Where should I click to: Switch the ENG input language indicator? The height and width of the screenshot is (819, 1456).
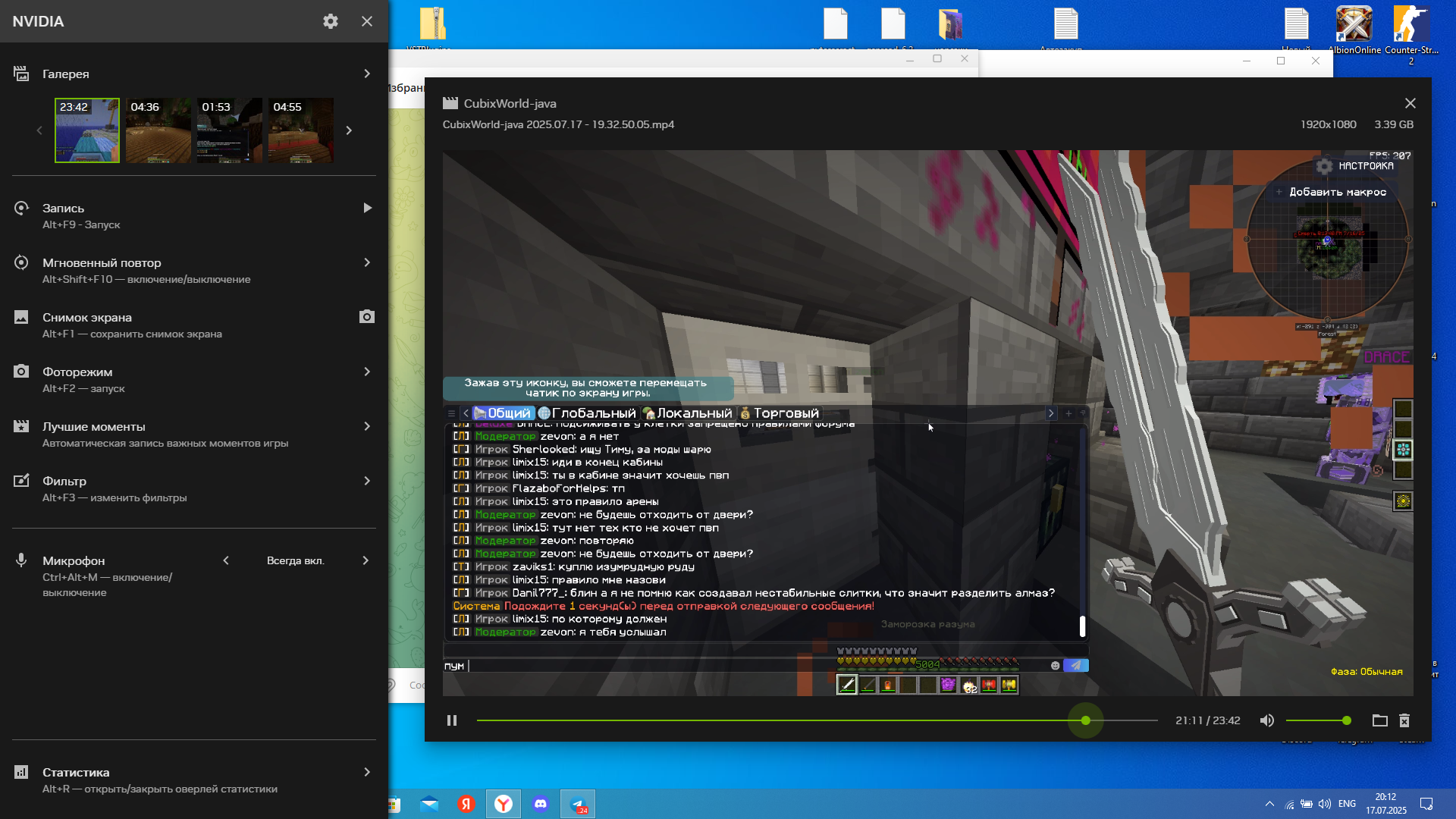point(1348,804)
